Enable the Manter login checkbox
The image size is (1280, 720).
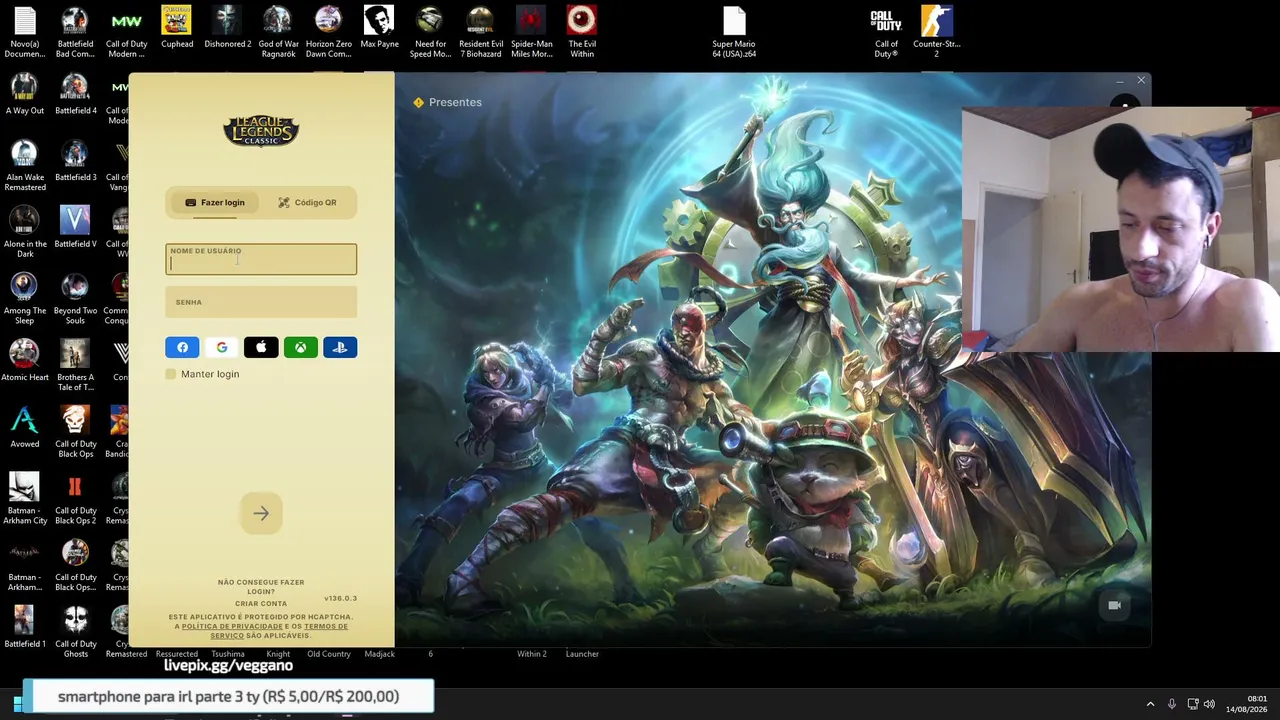(x=171, y=374)
